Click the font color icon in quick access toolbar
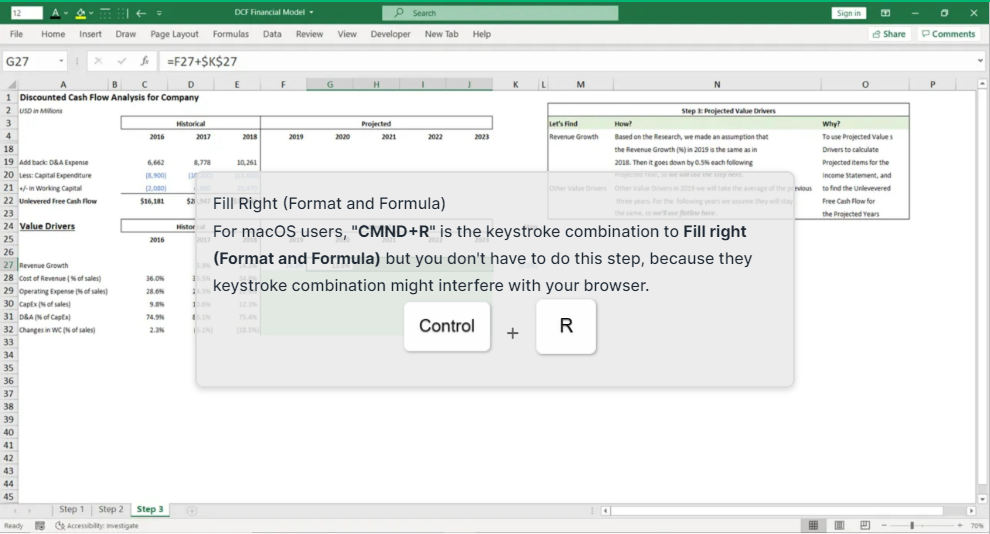The height and width of the screenshot is (534, 990). 56,13
